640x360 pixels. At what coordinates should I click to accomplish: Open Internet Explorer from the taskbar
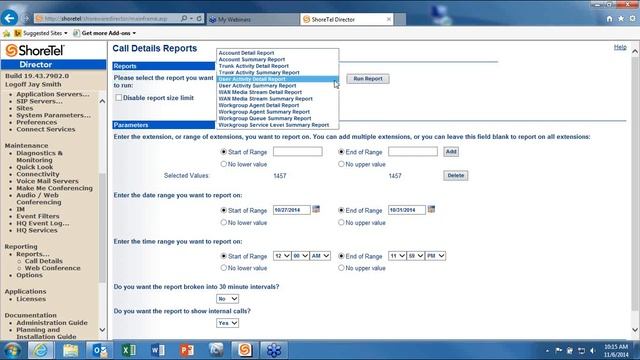40,350
